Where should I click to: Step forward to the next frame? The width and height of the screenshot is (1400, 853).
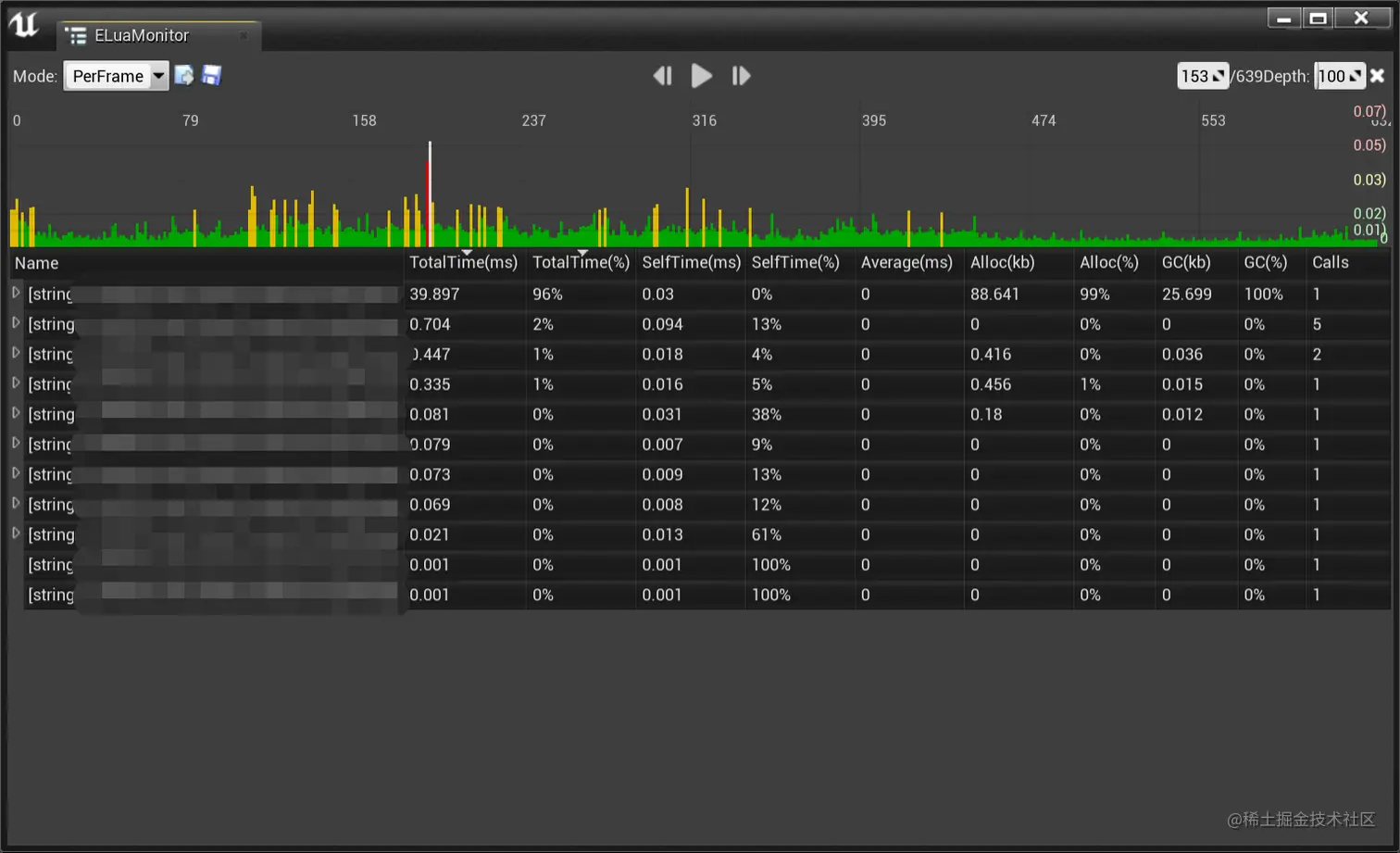[x=741, y=76]
